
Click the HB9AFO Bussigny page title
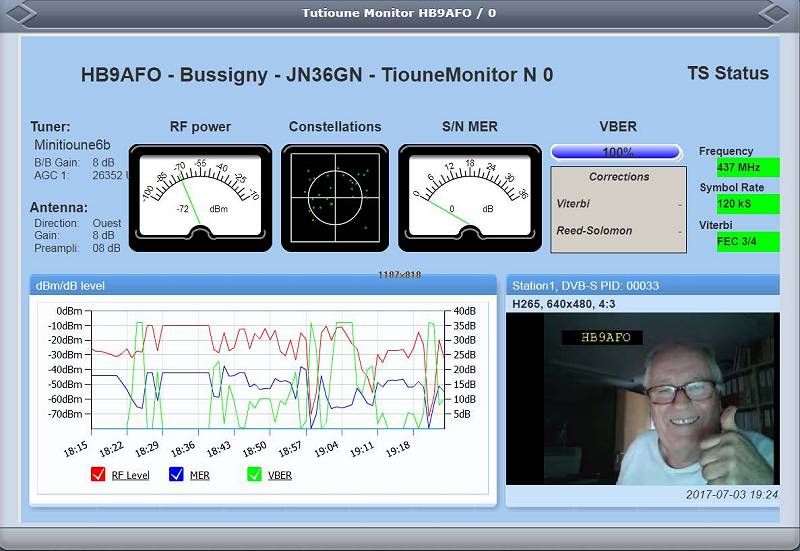(316, 75)
